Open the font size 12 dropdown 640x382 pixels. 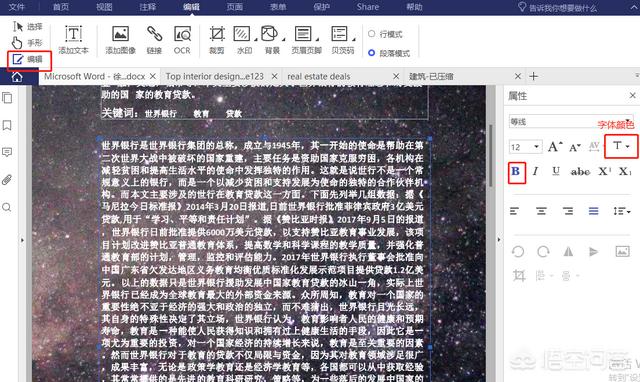(525, 147)
